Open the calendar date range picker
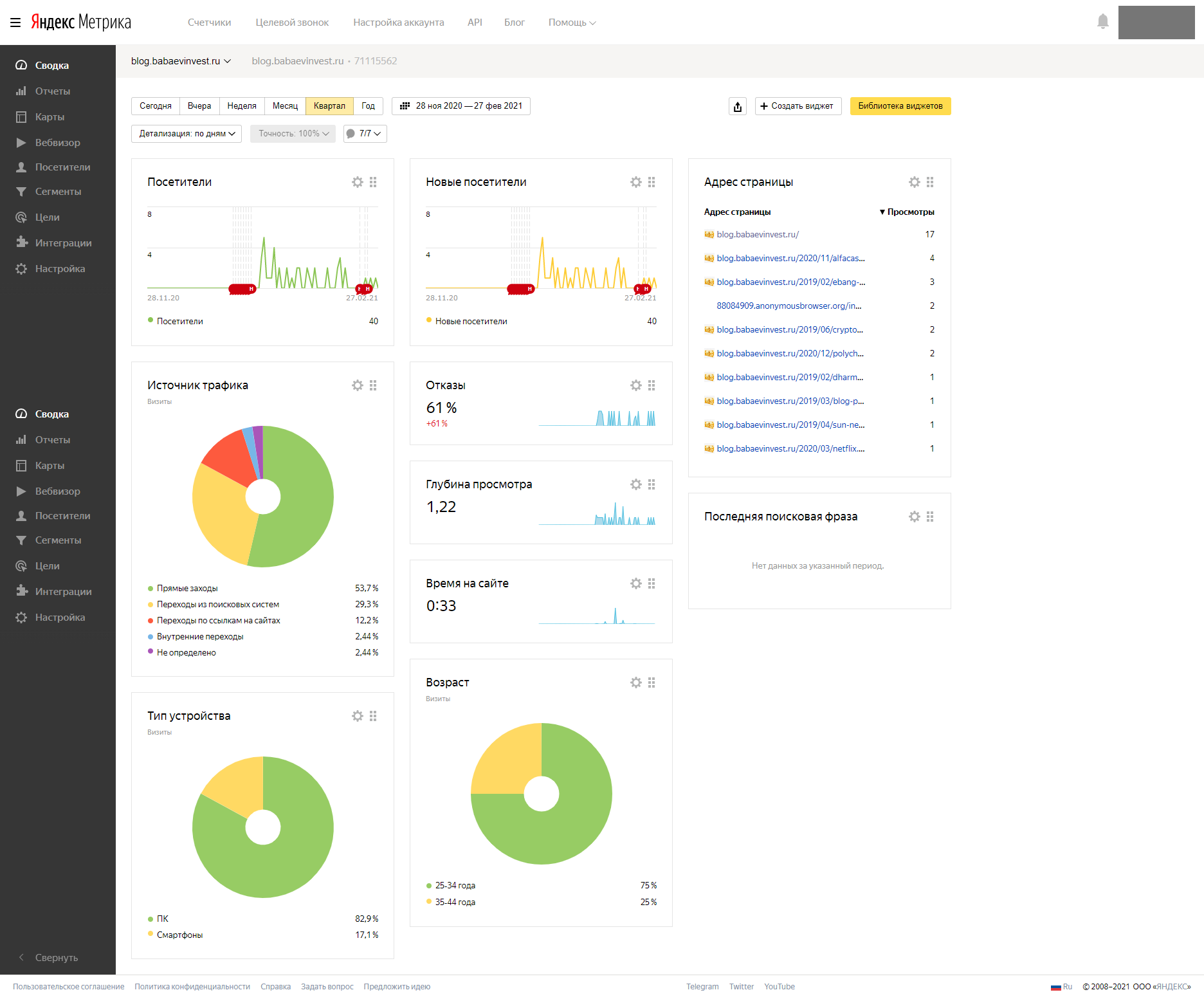 click(461, 106)
